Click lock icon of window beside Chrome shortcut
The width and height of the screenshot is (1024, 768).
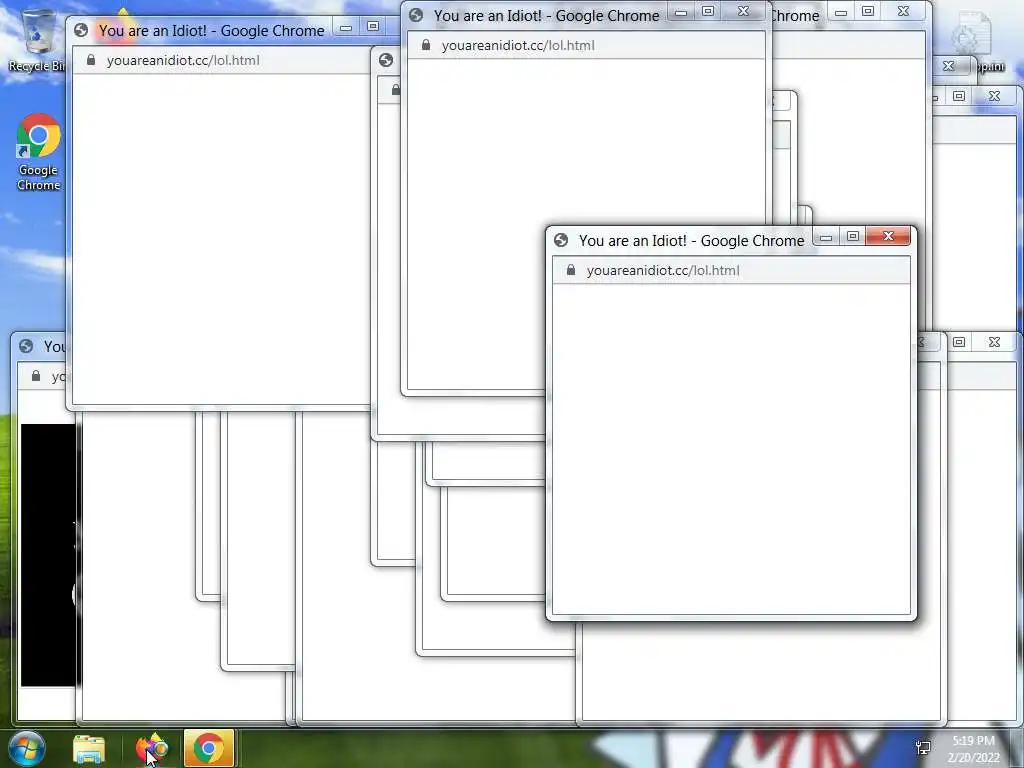click(91, 60)
